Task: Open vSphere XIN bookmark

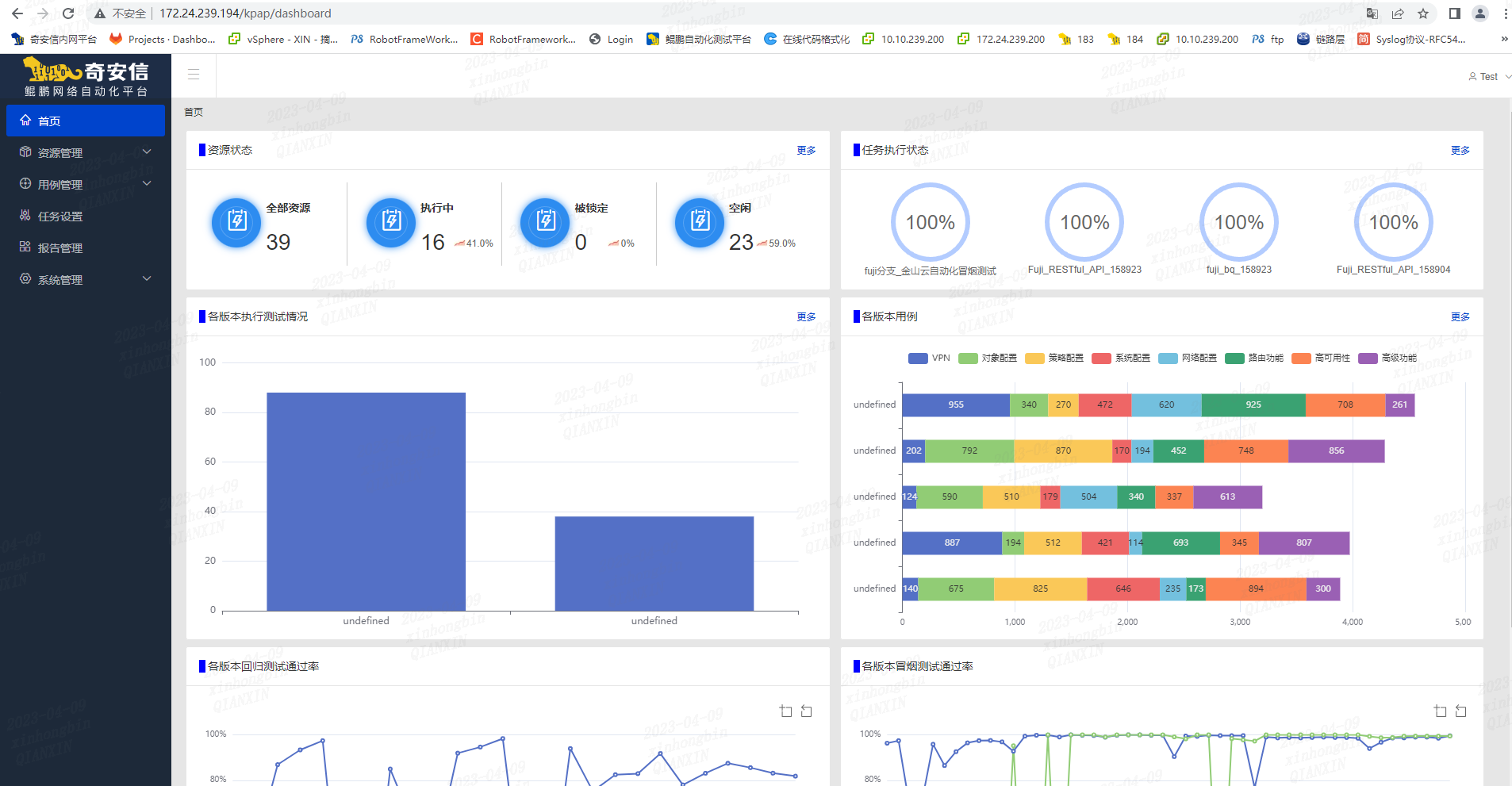Action: tap(283, 39)
